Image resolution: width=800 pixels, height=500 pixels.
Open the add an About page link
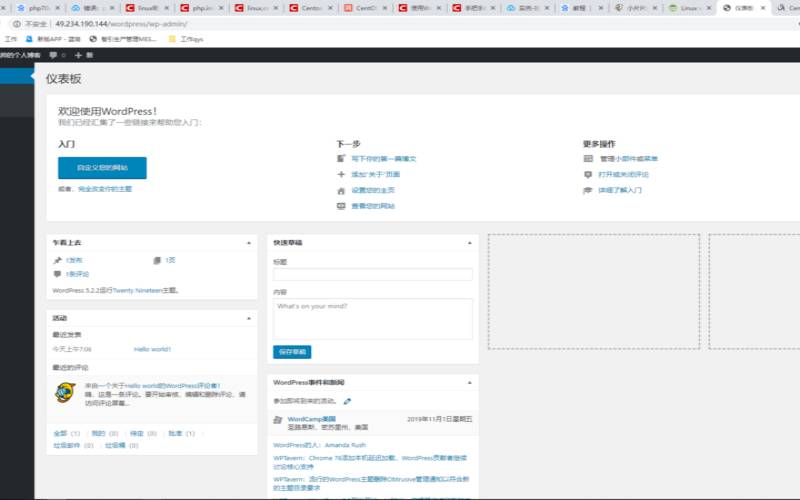click(x=376, y=174)
